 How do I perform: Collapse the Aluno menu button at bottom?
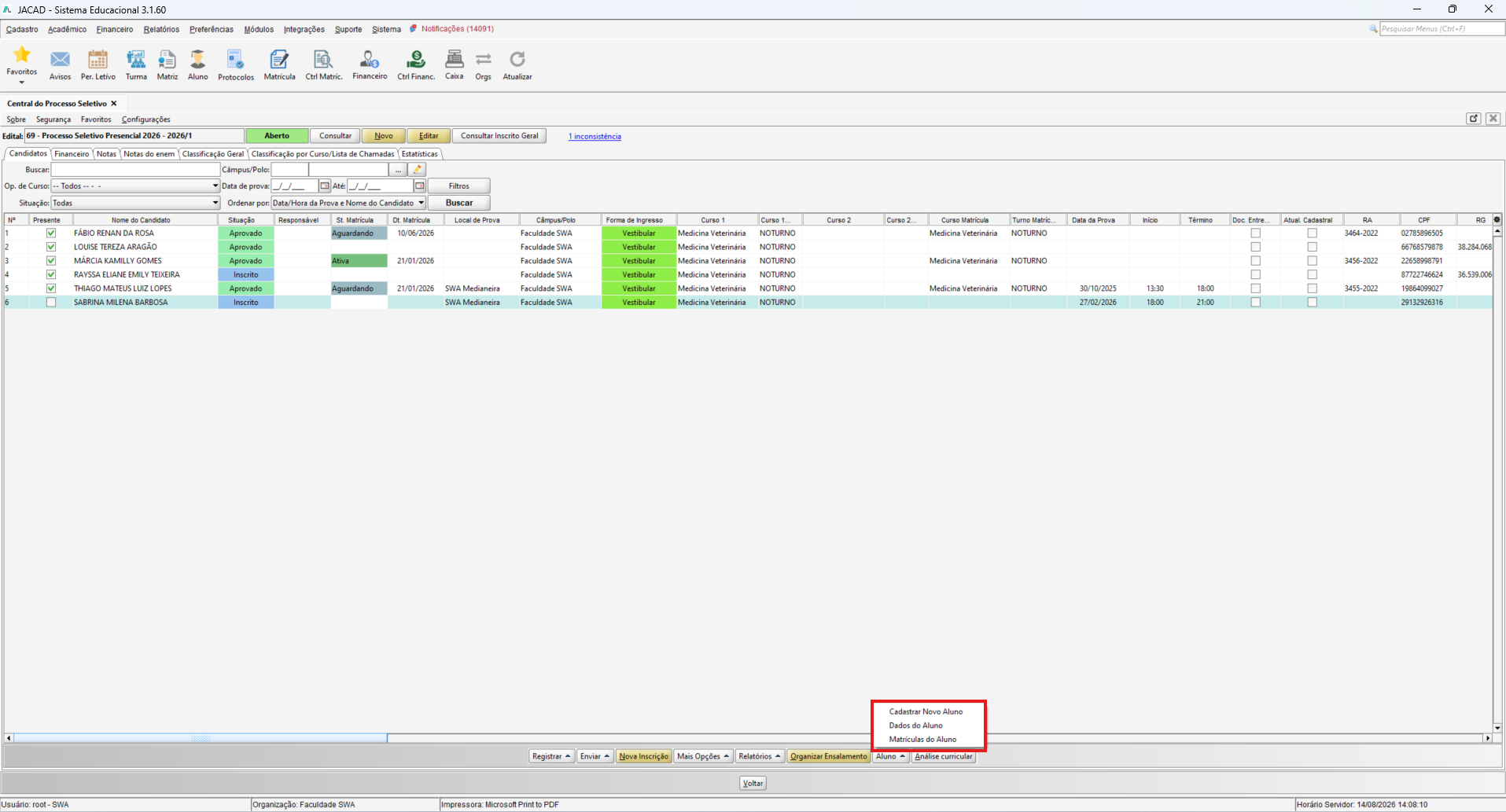pyautogui.click(x=891, y=756)
